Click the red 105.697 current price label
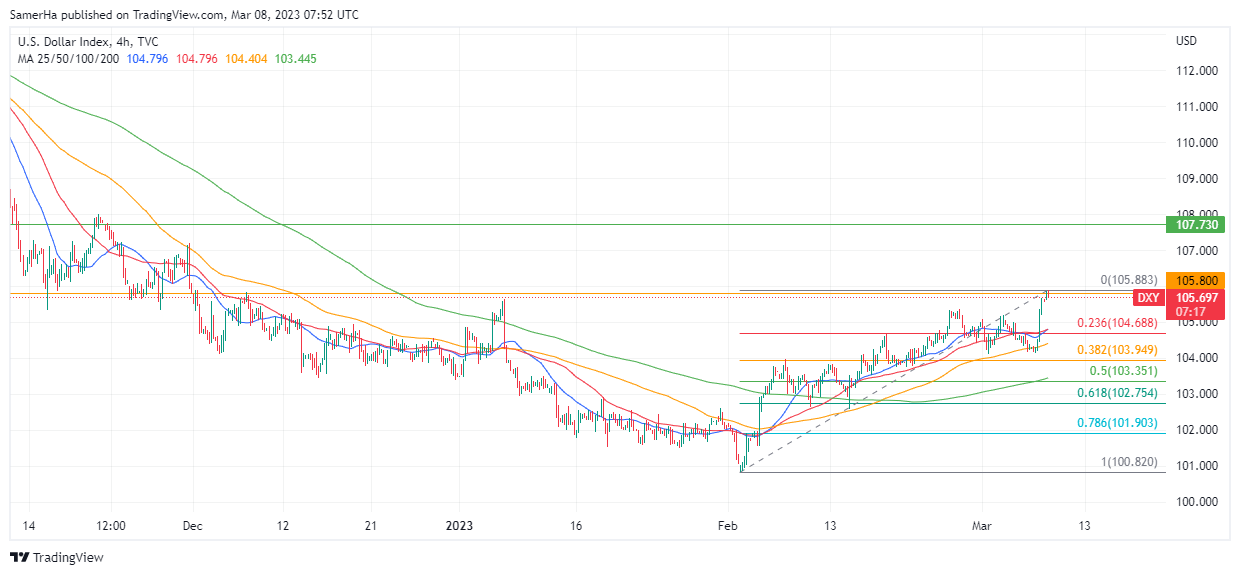This screenshot has height=575, width=1240. pos(1196,298)
